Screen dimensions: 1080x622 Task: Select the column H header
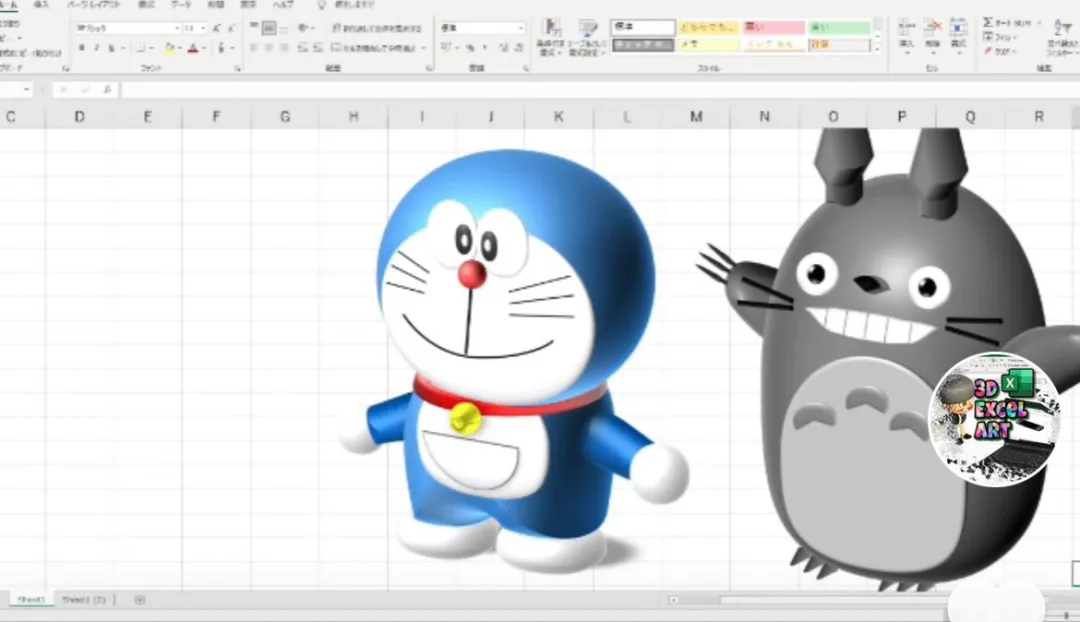(x=353, y=117)
